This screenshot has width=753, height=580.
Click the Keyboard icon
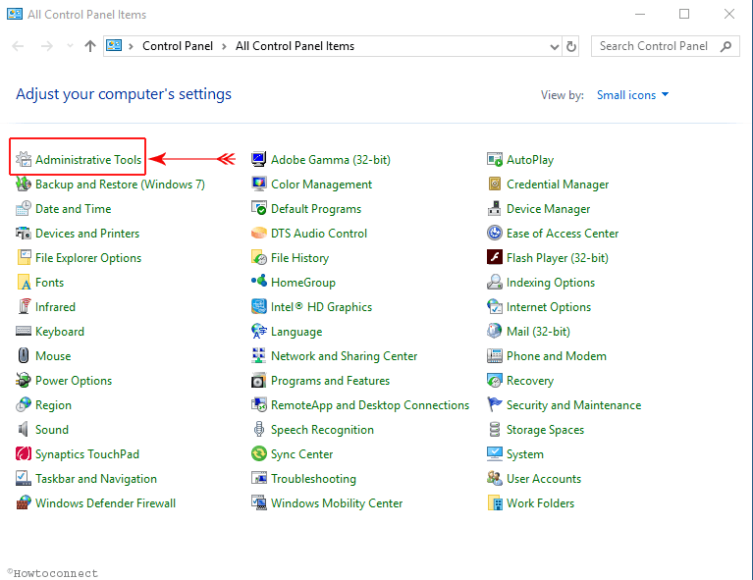click(x=24, y=331)
